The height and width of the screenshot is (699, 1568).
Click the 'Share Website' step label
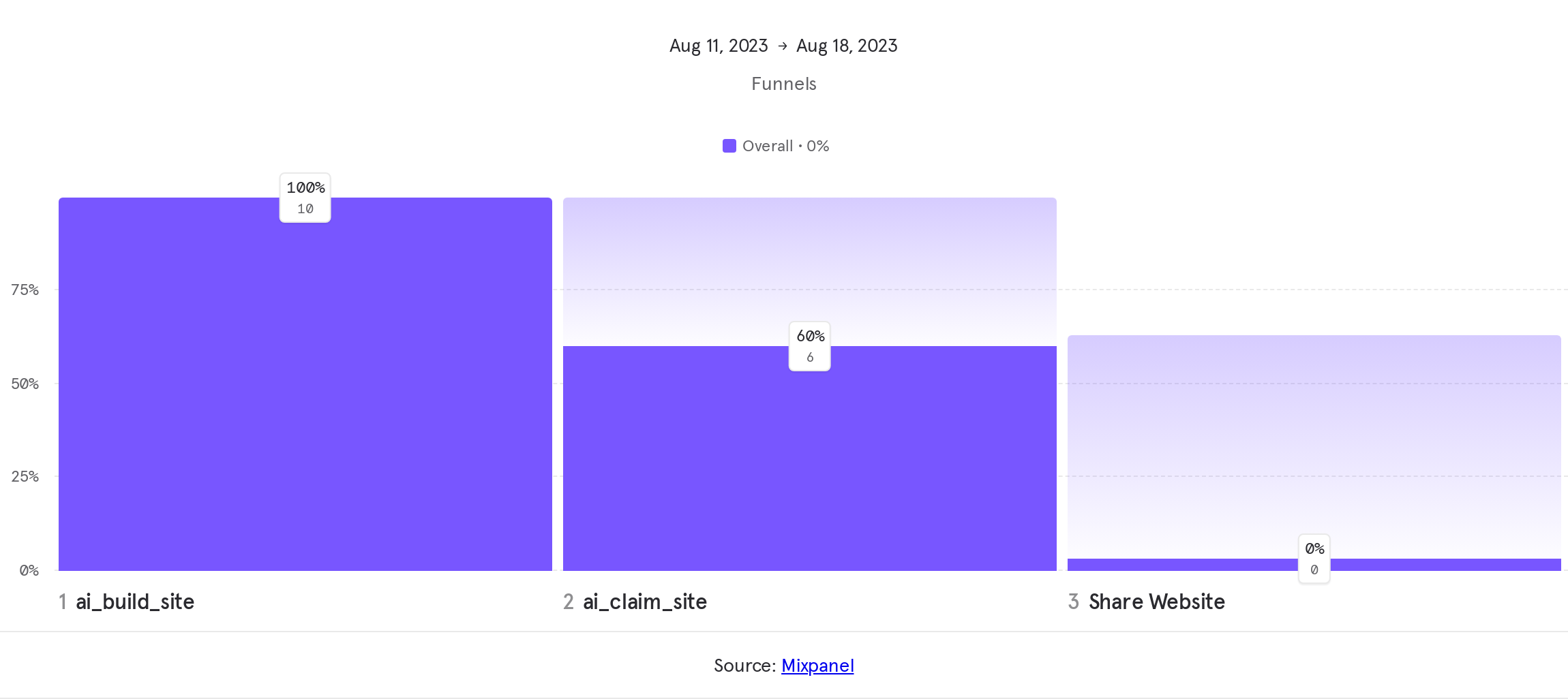pos(1156,602)
